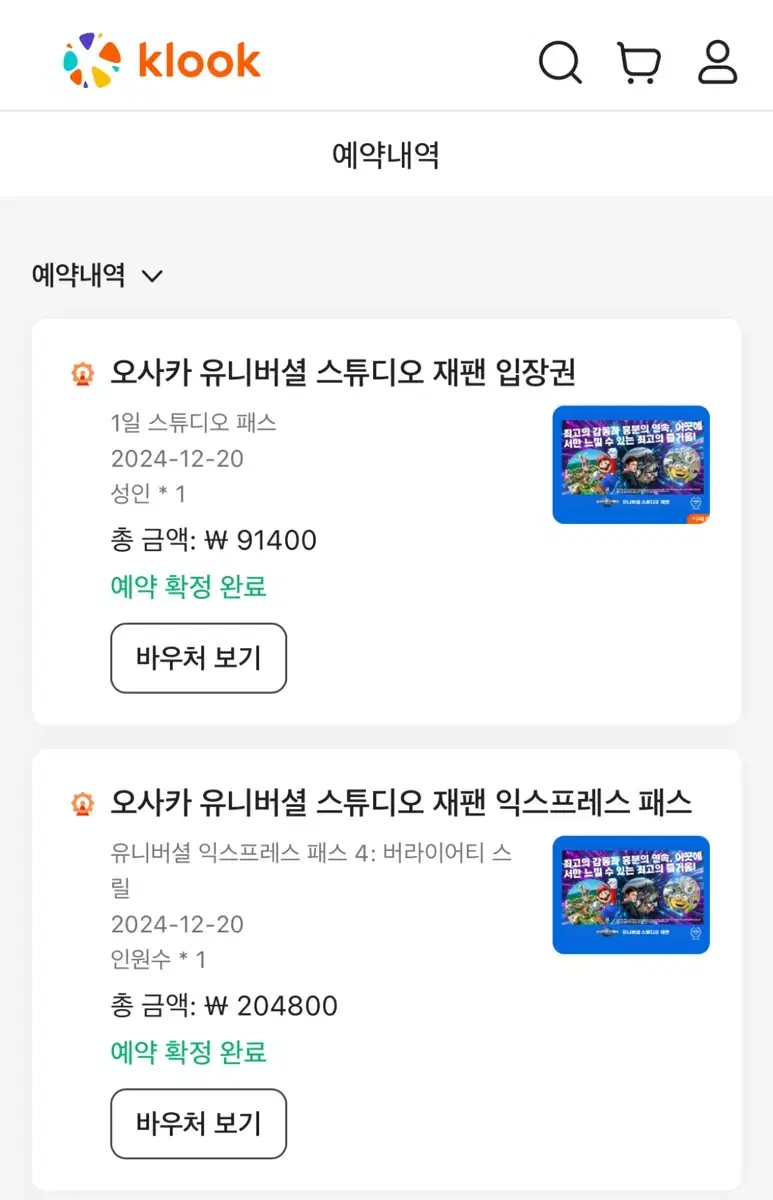773x1200 pixels.
Task: Click 예약 확정 완료 status under ₩ 91400
Action: 188,586
